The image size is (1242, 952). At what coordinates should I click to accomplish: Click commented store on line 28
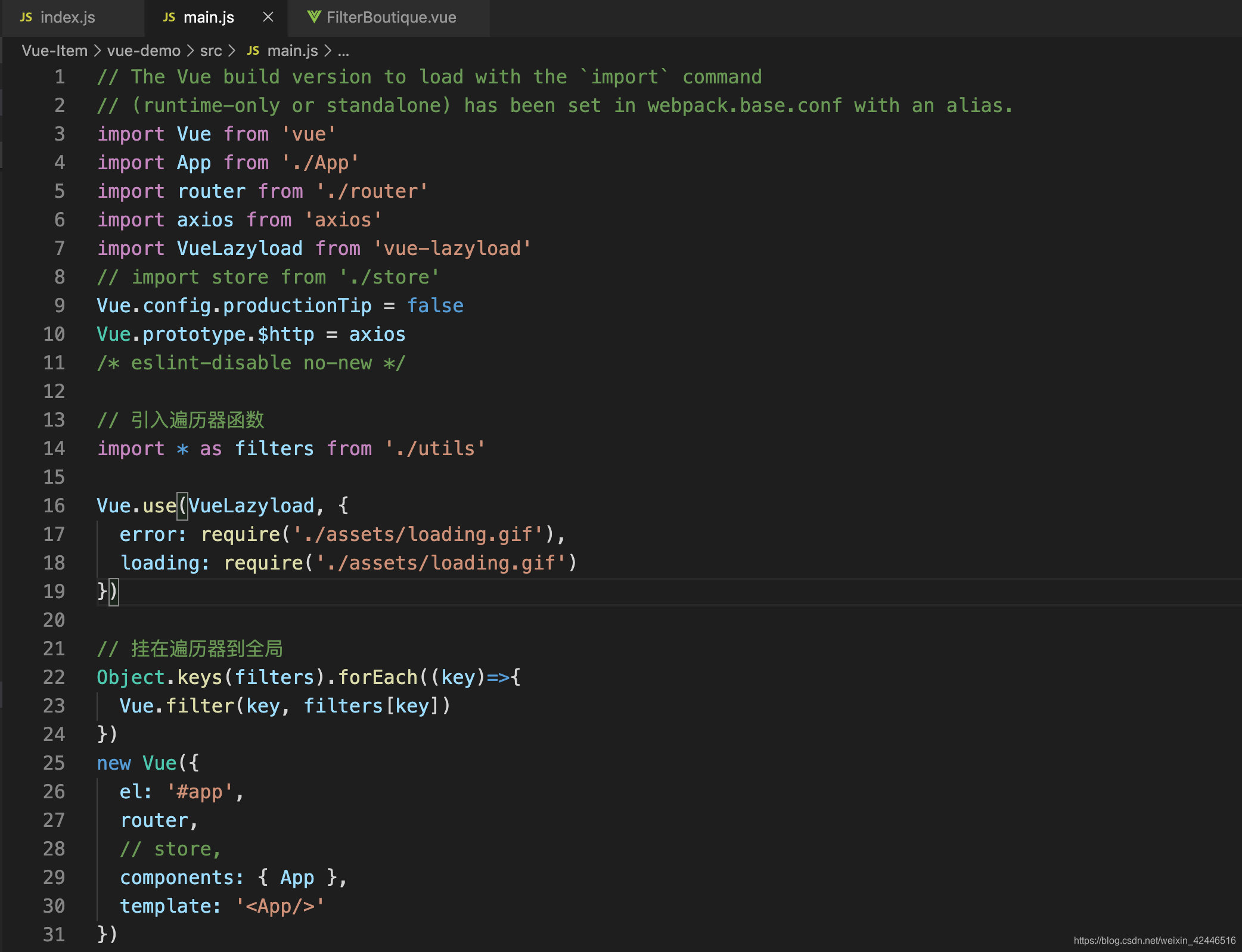(170, 849)
